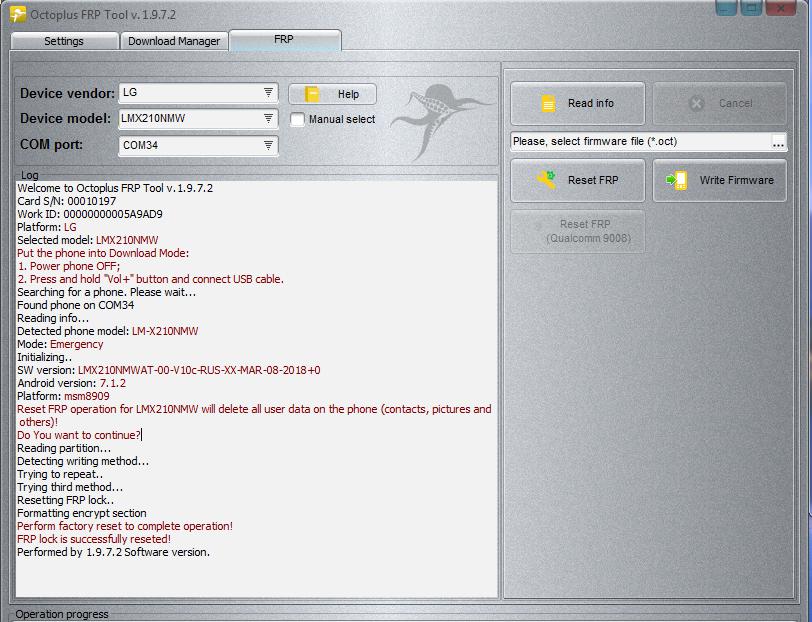Minimize the Octoplus FRP Tool window
This screenshot has height=622, width=812.
726,8
